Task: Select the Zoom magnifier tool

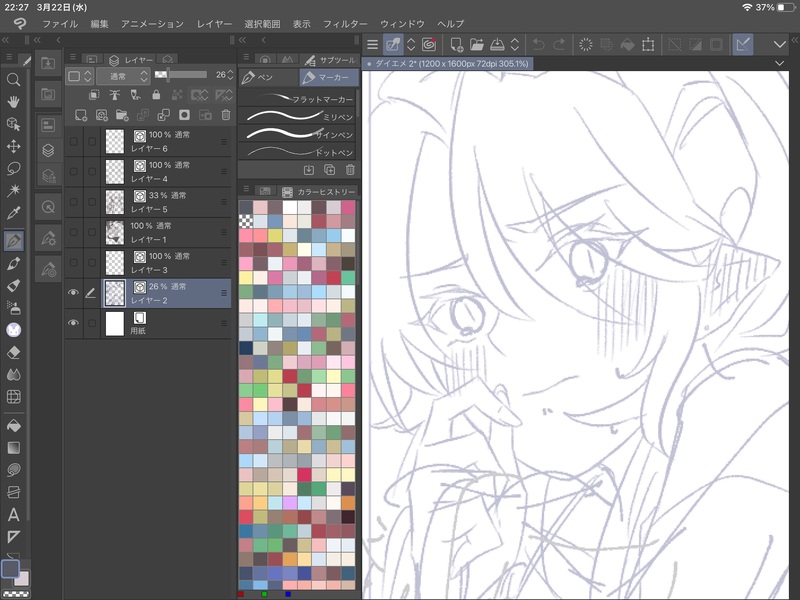Action: [14, 80]
